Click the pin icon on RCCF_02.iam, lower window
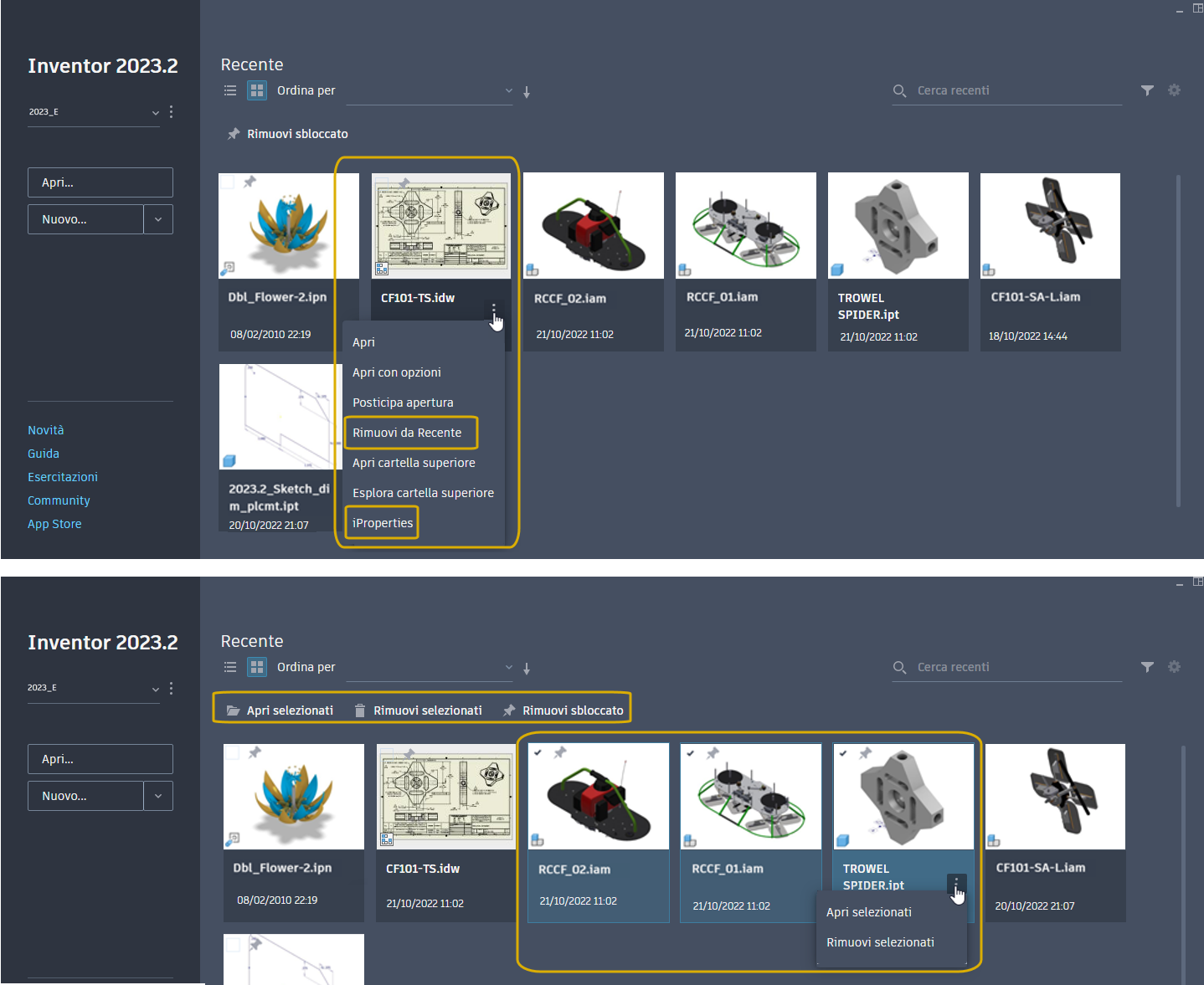 559,753
